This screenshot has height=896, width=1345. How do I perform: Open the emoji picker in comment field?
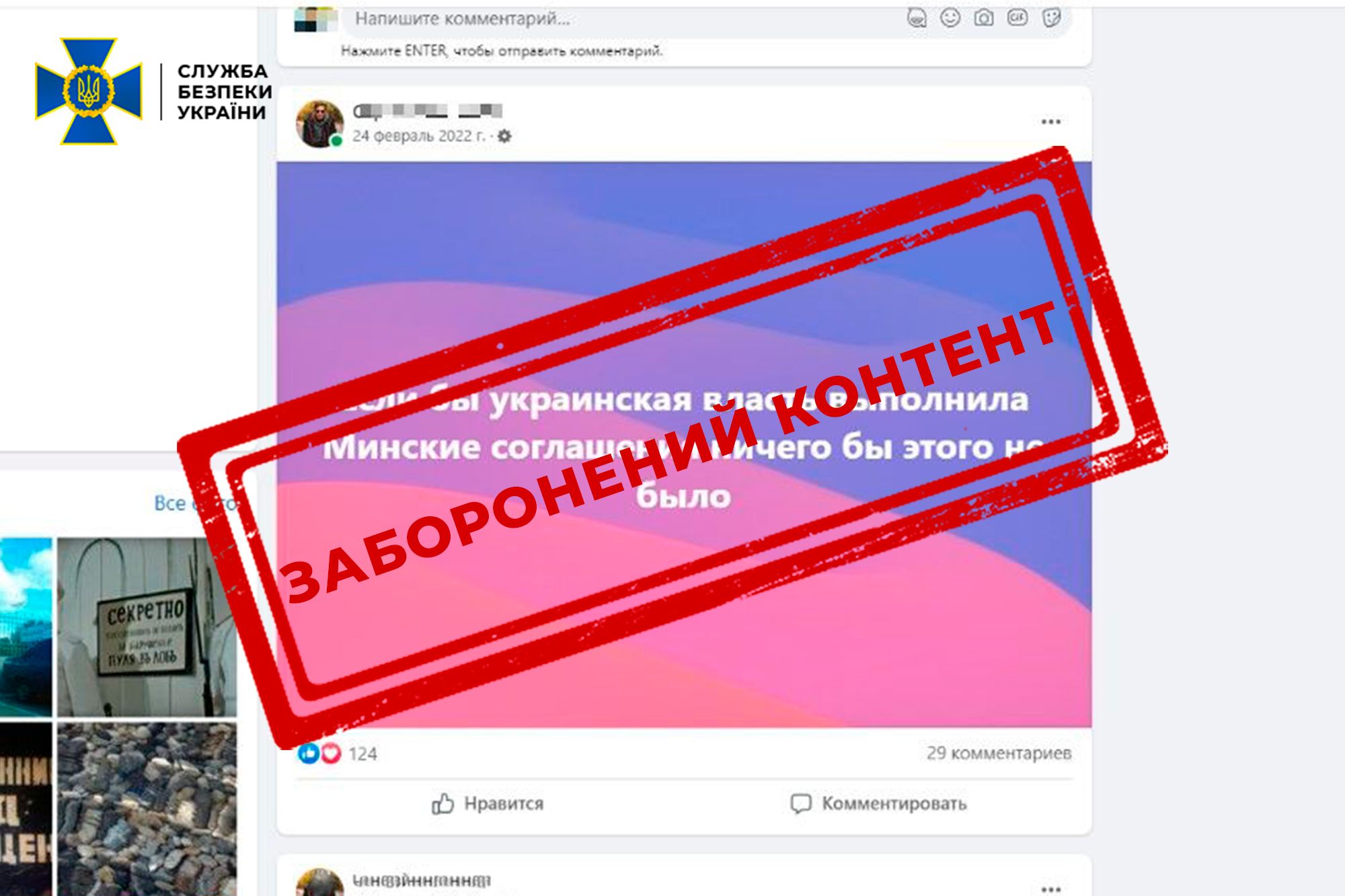950,17
